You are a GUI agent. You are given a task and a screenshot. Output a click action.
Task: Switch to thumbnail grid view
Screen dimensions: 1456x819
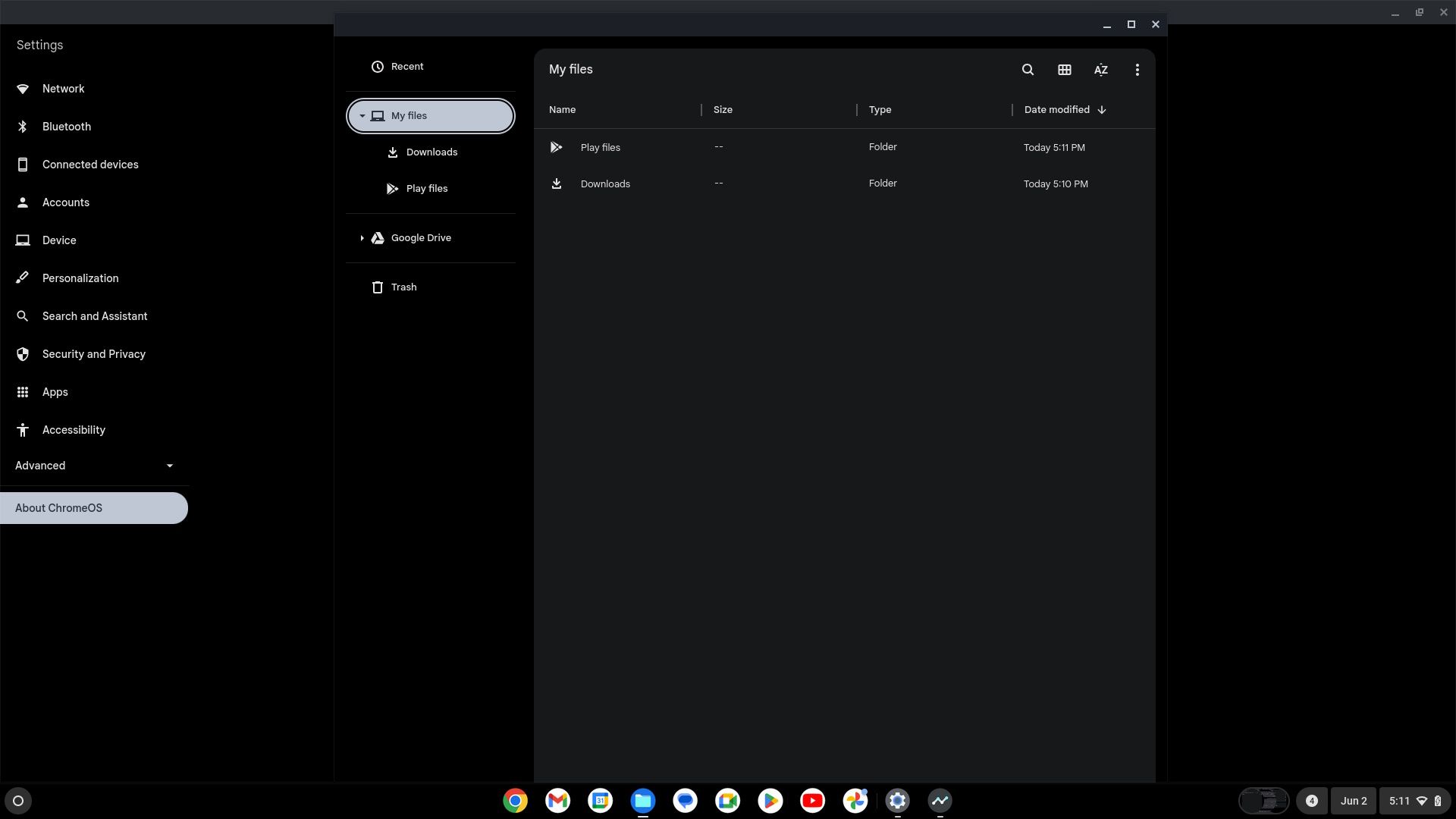[1064, 70]
